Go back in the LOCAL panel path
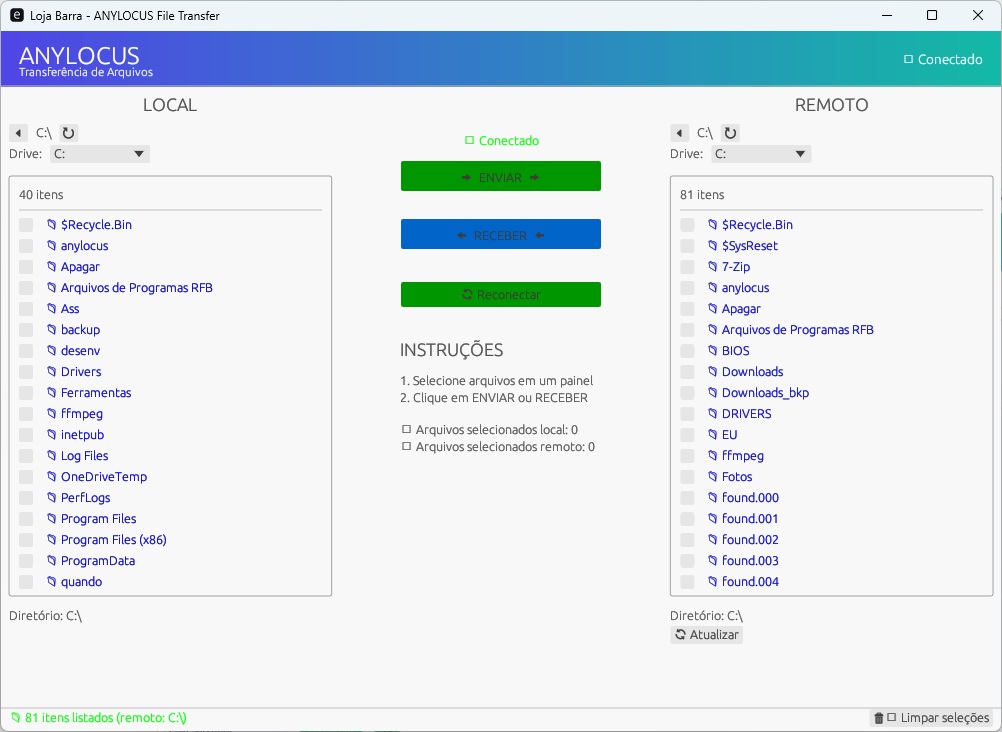Screen dimensions: 1002x732 (x=18, y=133)
